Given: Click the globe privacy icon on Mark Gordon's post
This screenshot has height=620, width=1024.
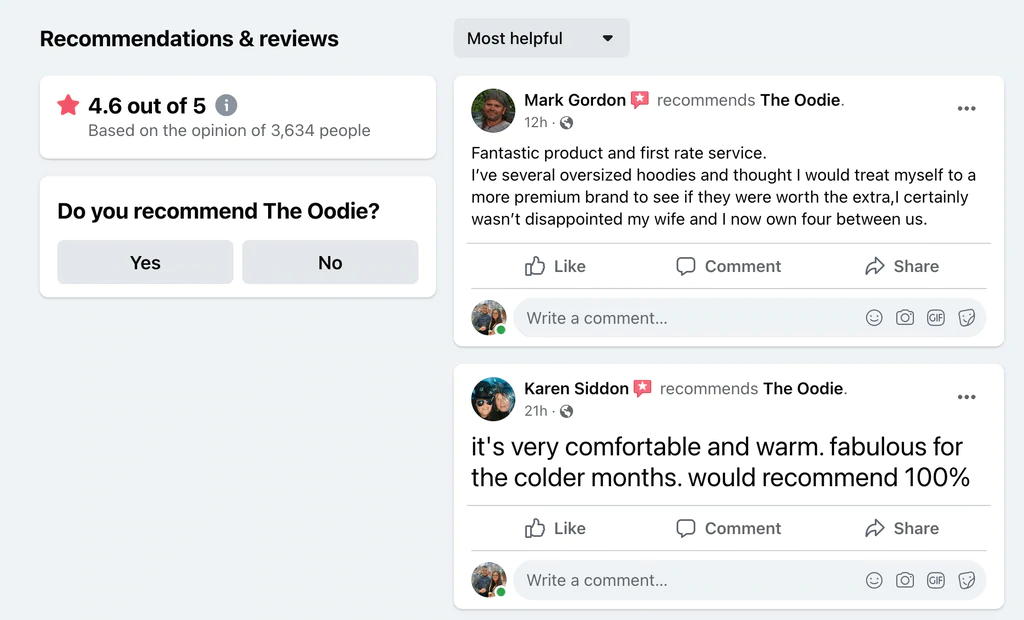Looking at the screenshot, I should [566, 123].
